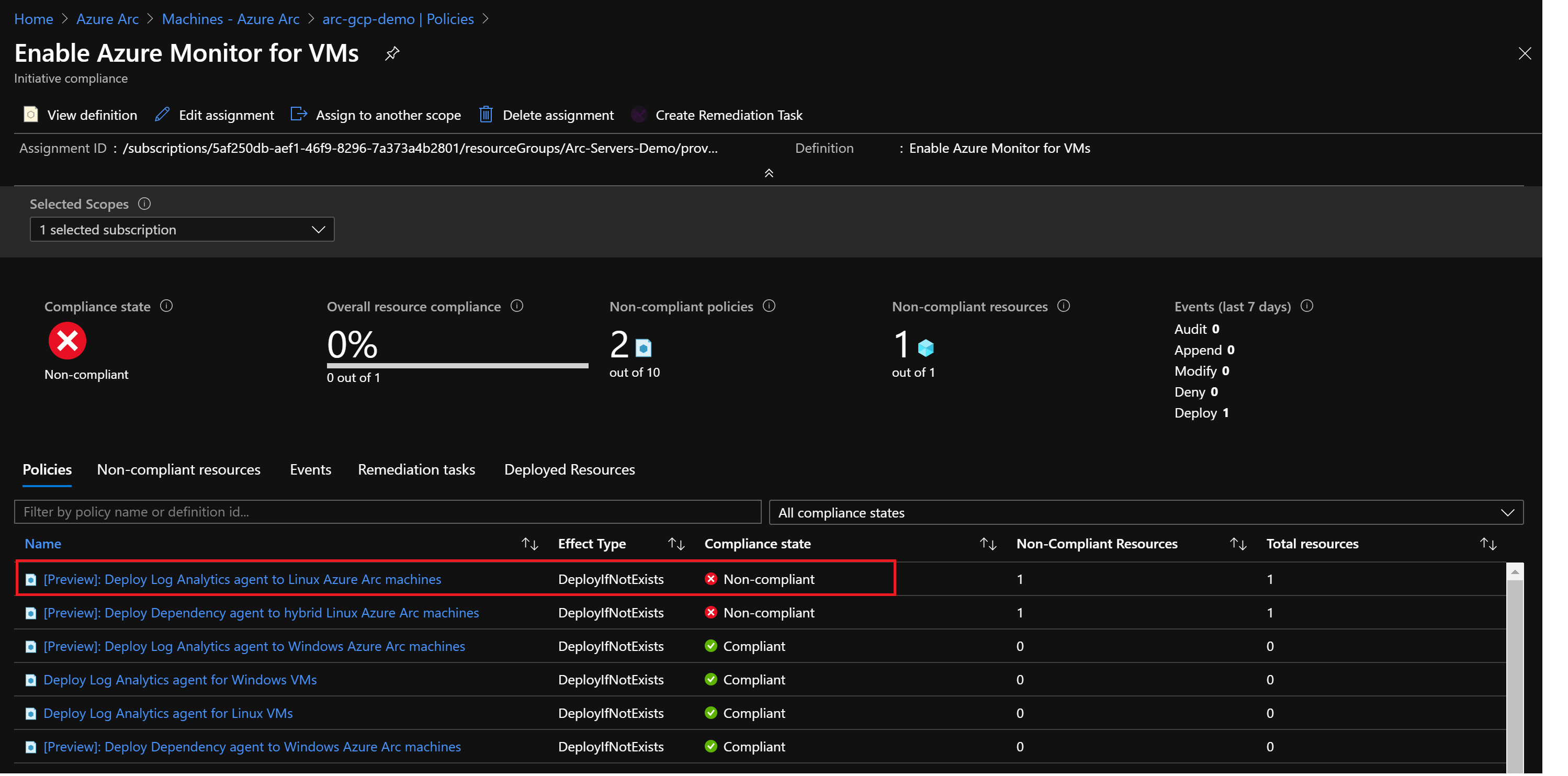The height and width of the screenshot is (776, 1568).
Task: Click the View definition icon
Action: pyautogui.click(x=30, y=115)
